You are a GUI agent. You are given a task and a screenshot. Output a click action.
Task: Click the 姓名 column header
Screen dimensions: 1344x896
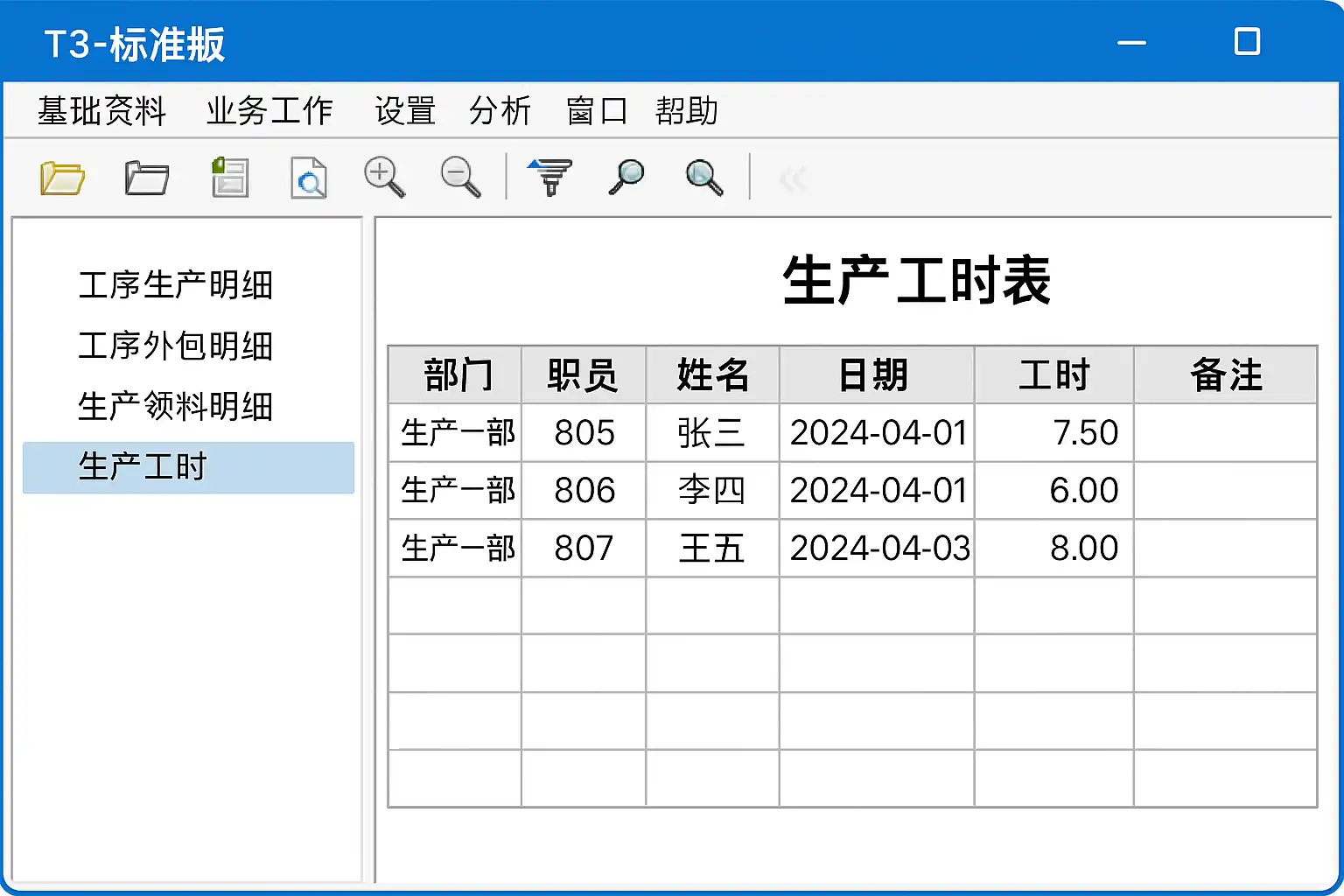(712, 374)
